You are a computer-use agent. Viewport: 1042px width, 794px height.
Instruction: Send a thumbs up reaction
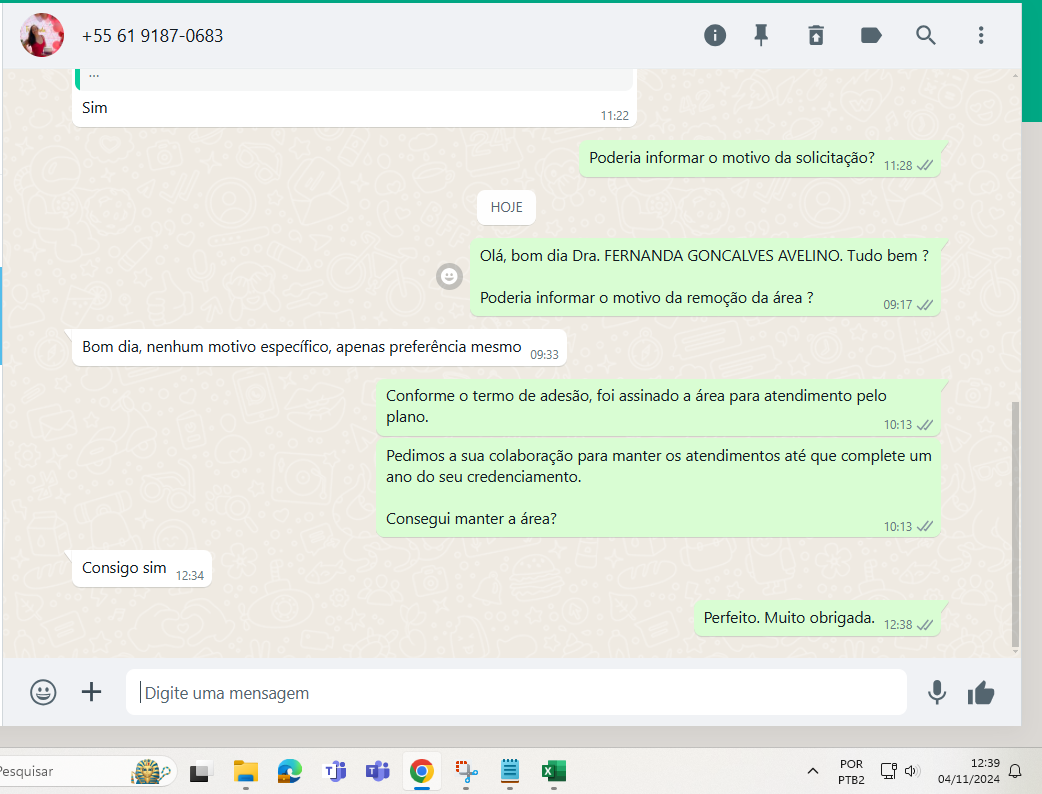(981, 692)
